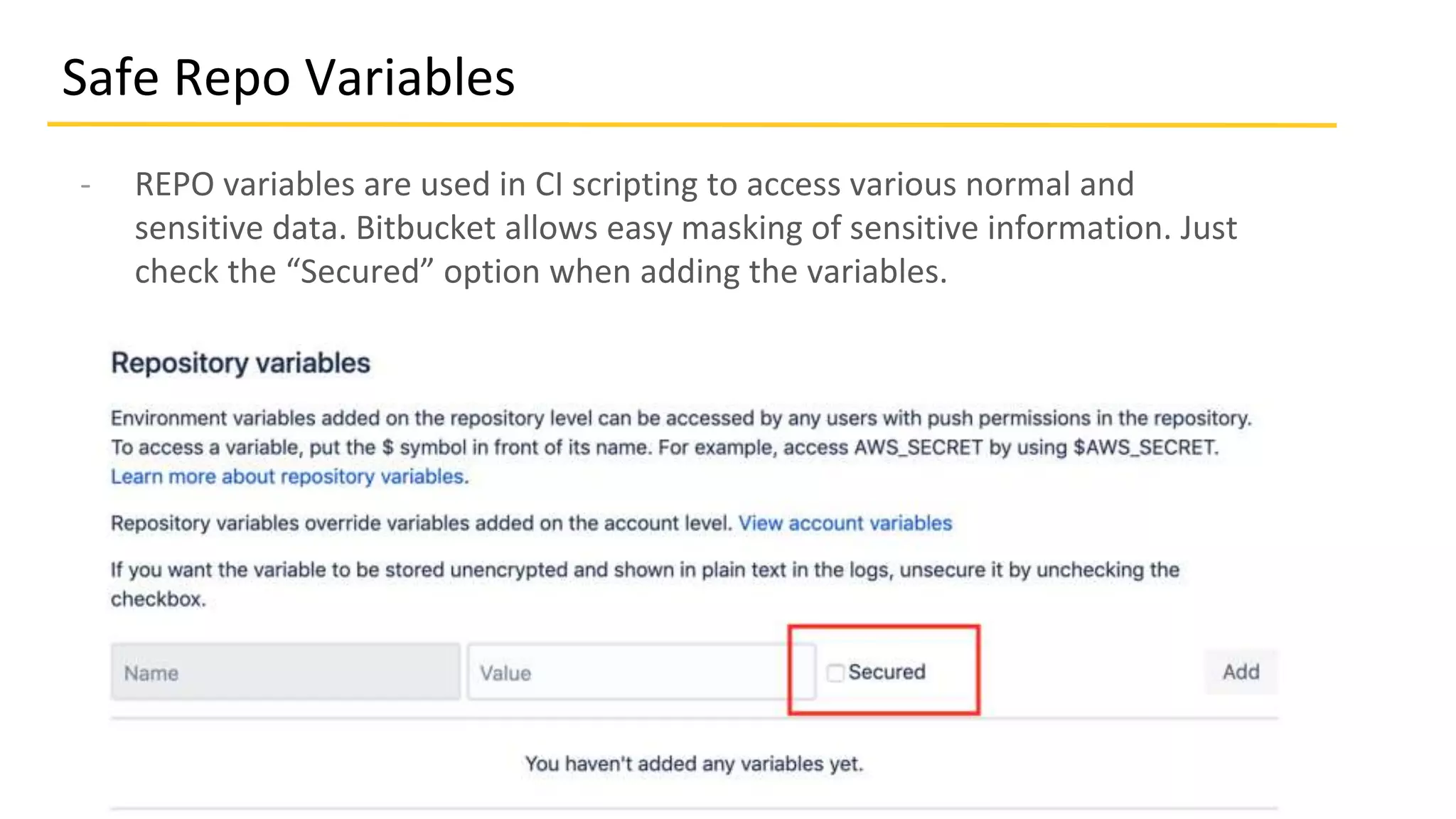Screen dimensions: 1456x819
Task: Click the word 'checkbox.' in the note
Action: pyautogui.click(x=158, y=599)
